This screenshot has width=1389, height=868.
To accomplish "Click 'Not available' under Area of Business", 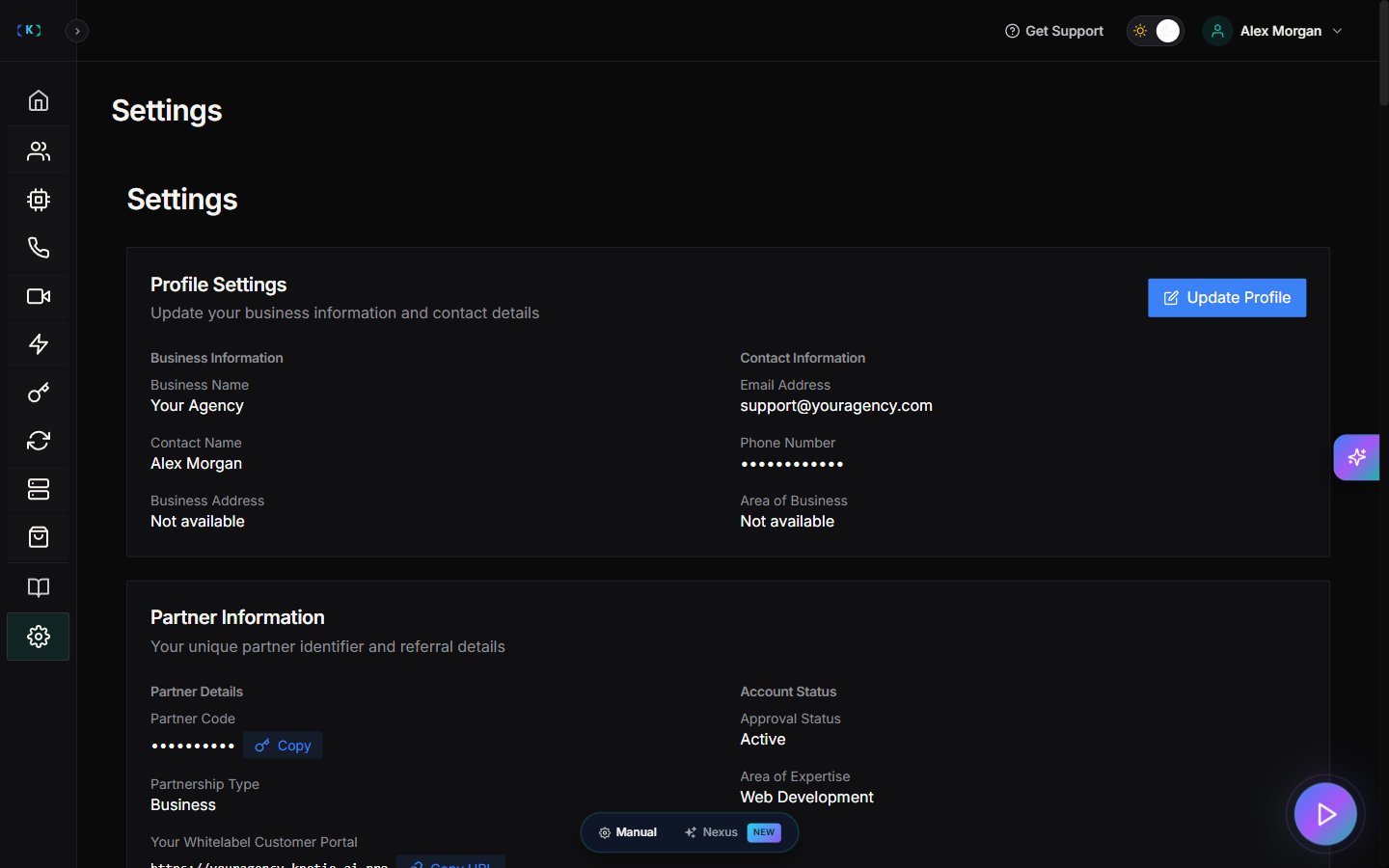I will point(787,522).
